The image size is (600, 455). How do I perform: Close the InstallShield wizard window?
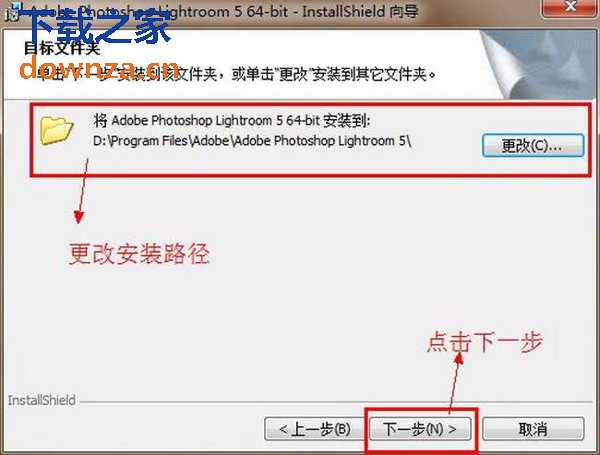tap(570, 7)
